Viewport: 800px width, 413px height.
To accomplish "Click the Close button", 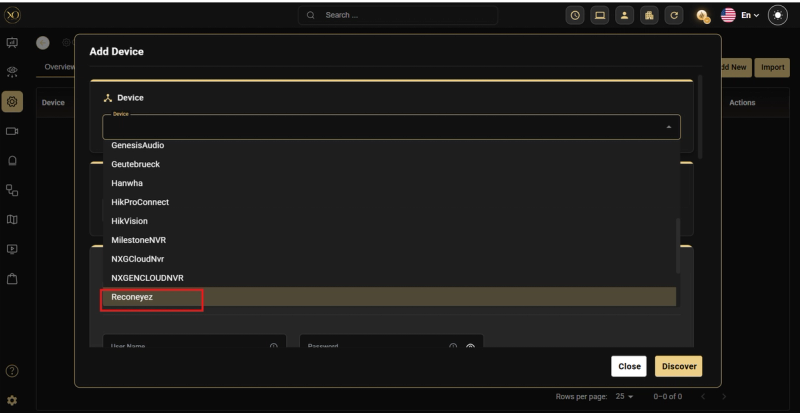I will coord(629,366).
